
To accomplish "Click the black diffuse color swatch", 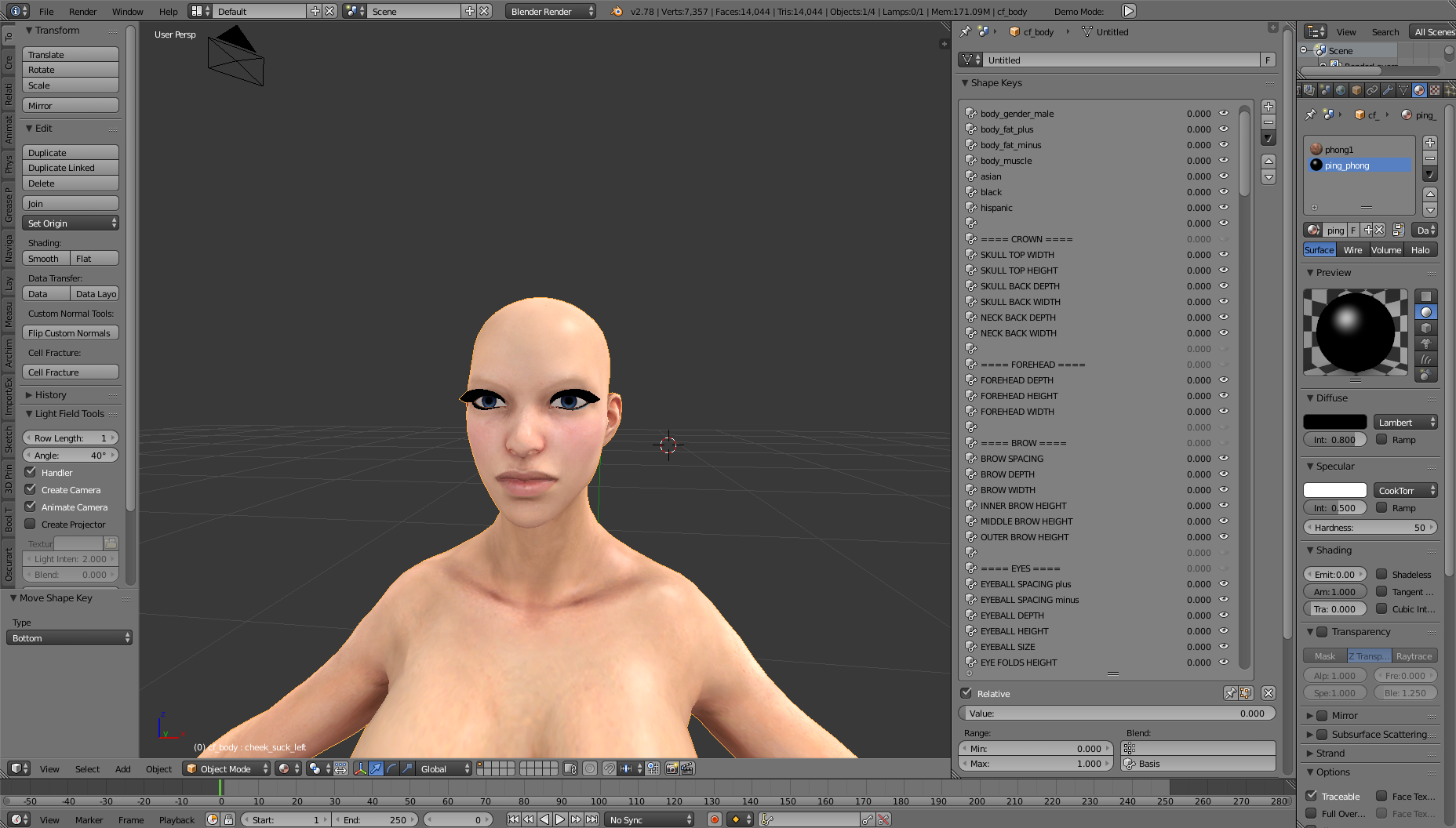I will coord(1335,422).
